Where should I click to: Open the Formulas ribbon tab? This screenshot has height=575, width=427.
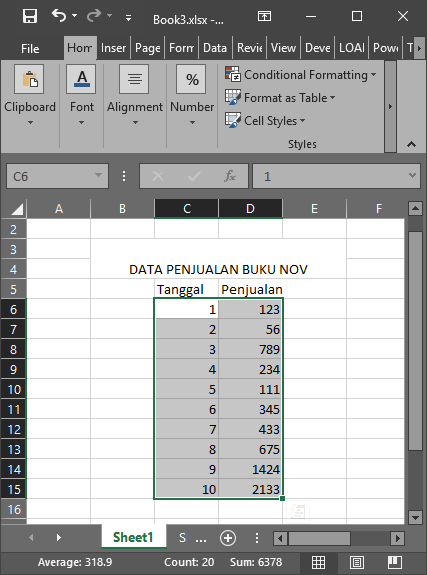181,48
